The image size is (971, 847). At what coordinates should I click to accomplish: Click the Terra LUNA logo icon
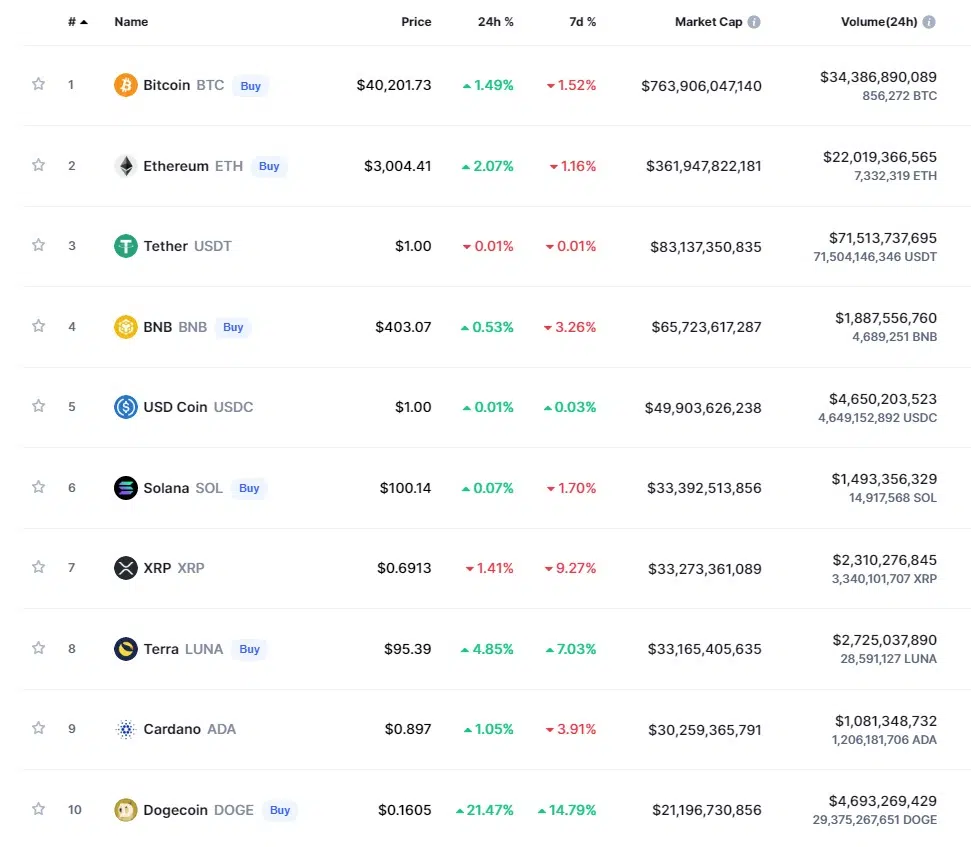point(125,649)
